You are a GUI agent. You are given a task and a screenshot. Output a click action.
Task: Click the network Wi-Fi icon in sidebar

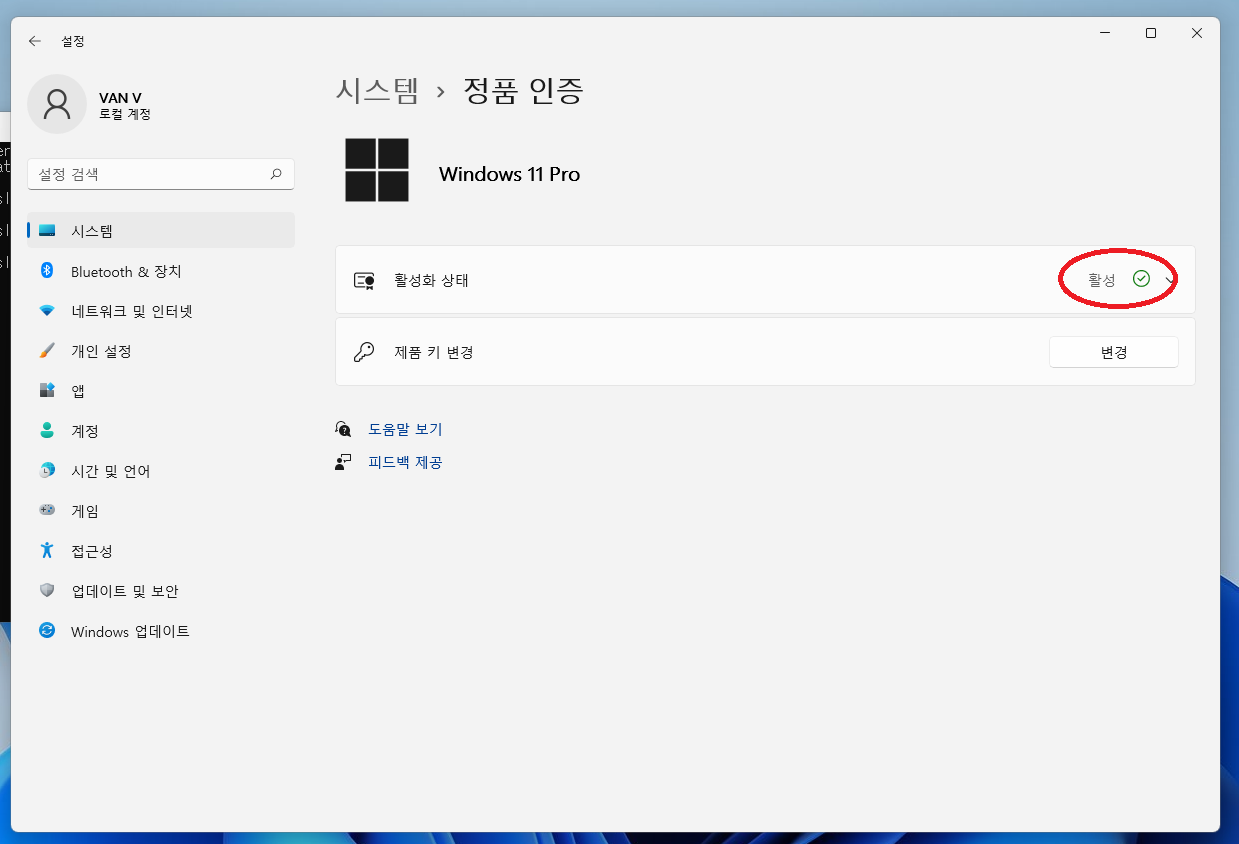(x=47, y=311)
